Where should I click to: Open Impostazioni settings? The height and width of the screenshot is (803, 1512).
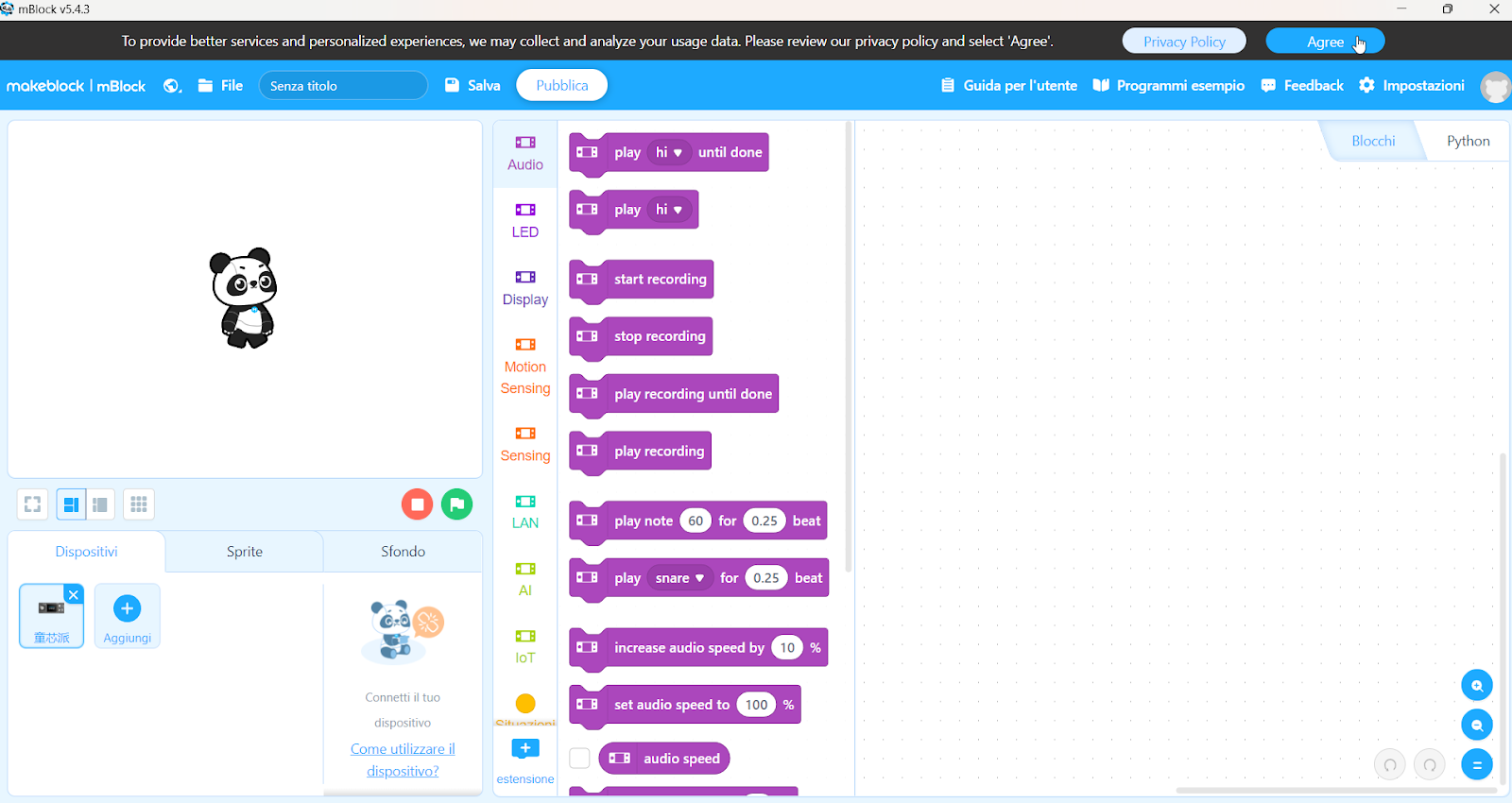pyautogui.click(x=1412, y=86)
